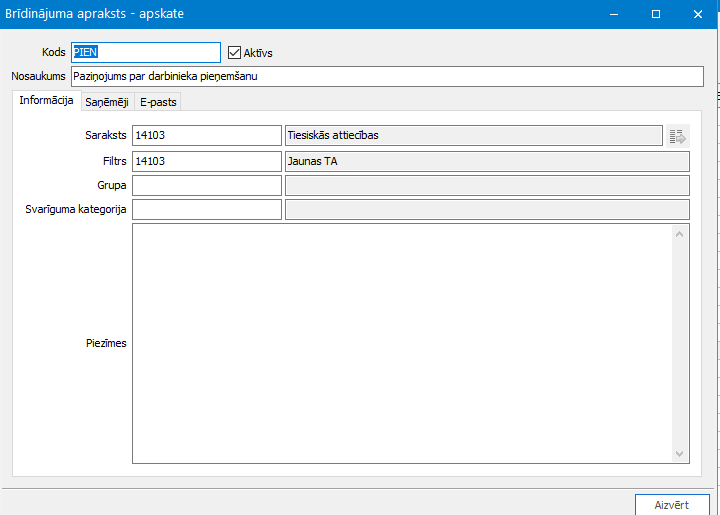Image resolution: width=720 pixels, height=515 pixels.
Task: Click the Piezīmes scrollbar down arrow
Action: coord(680,453)
